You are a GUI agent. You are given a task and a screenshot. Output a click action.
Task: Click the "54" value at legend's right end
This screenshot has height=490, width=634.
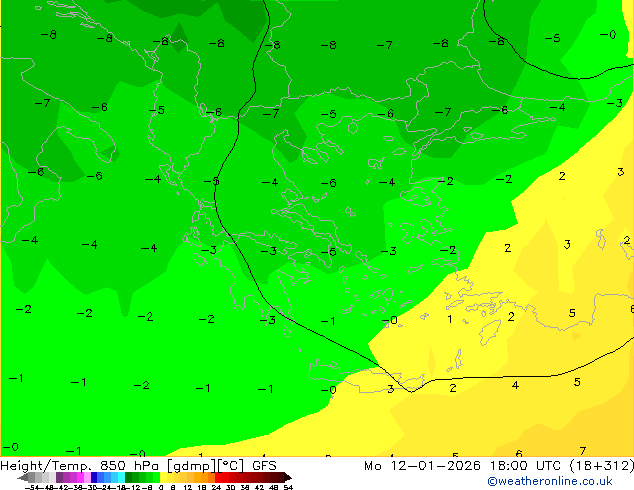pos(288,487)
